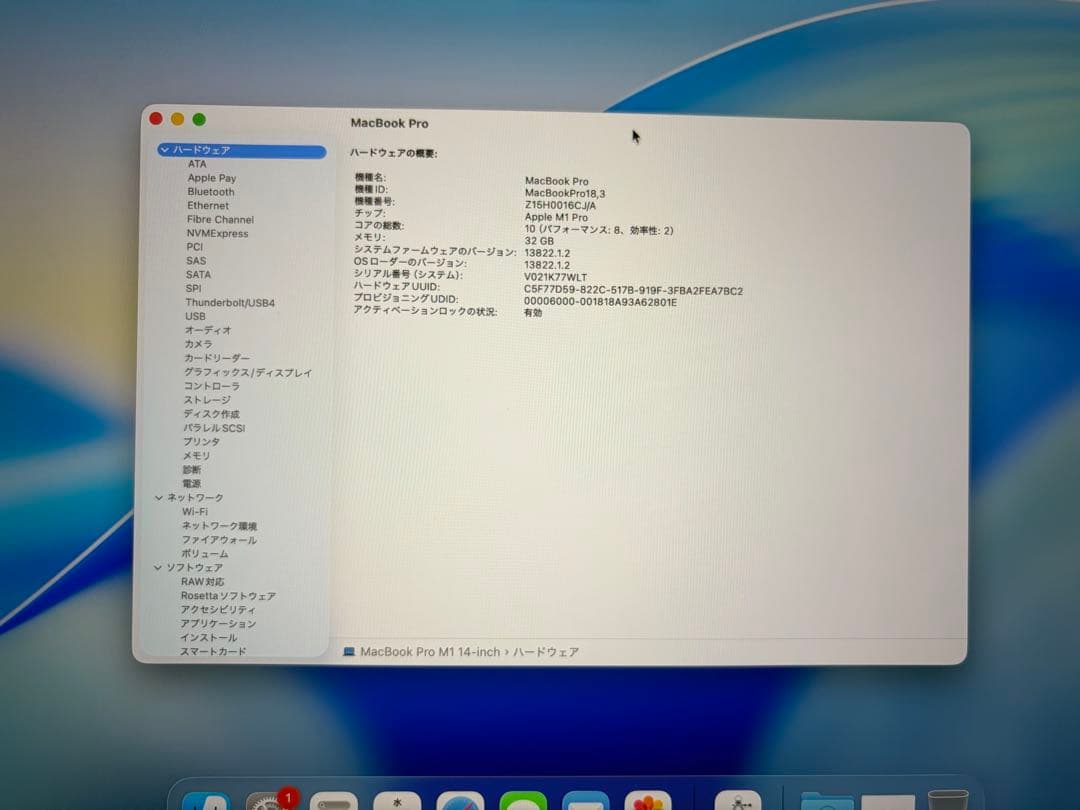Select Apple Pay in the sidebar
This screenshot has height=810, width=1080.
click(211, 178)
